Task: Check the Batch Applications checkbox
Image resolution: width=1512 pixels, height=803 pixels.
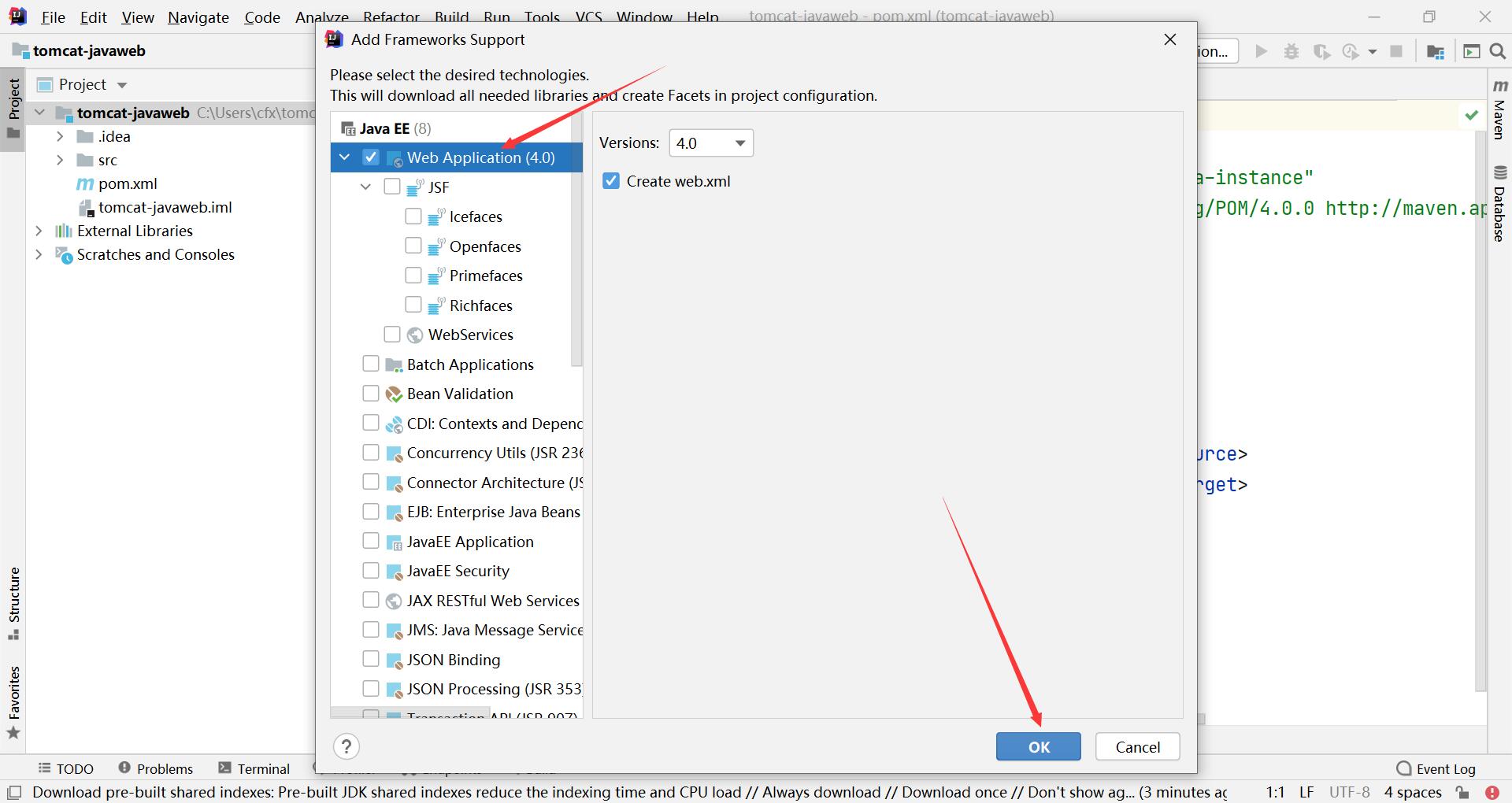Action: pyautogui.click(x=371, y=364)
